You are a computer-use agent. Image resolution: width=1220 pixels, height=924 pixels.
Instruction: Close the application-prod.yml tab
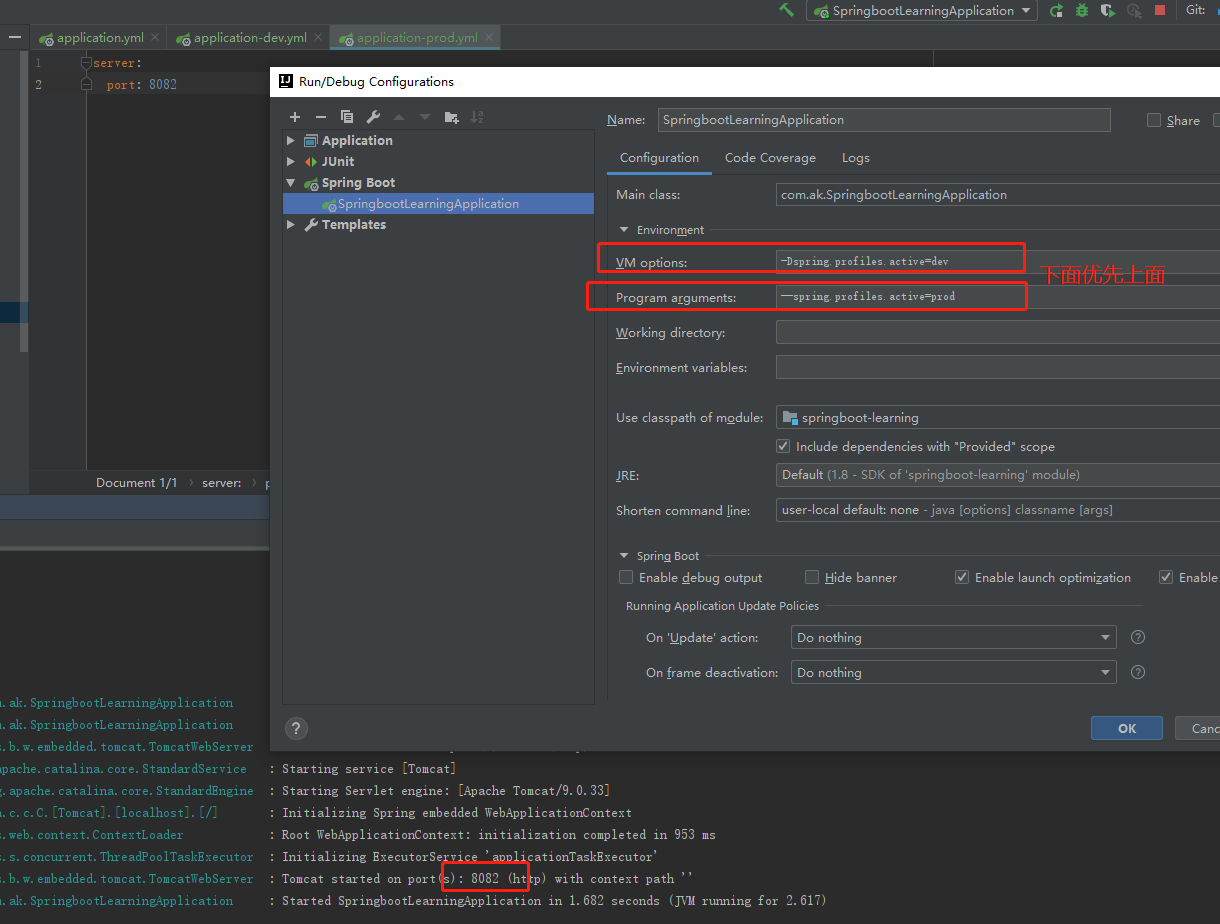pyautogui.click(x=489, y=37)
